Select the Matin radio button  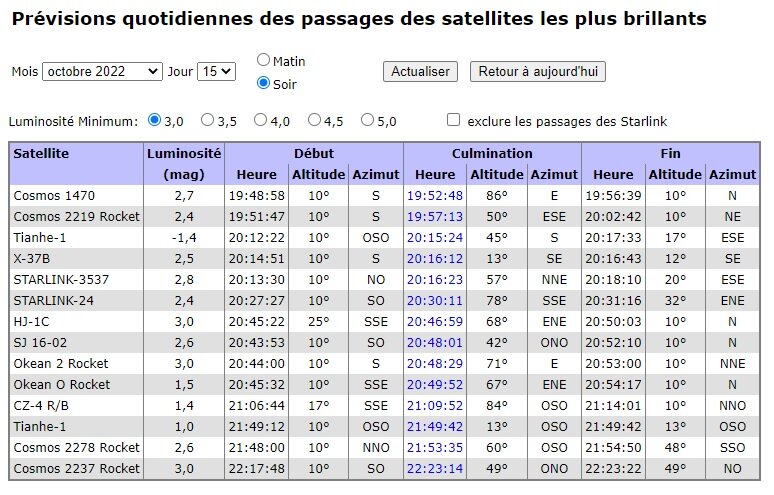[x=264, y=60]
